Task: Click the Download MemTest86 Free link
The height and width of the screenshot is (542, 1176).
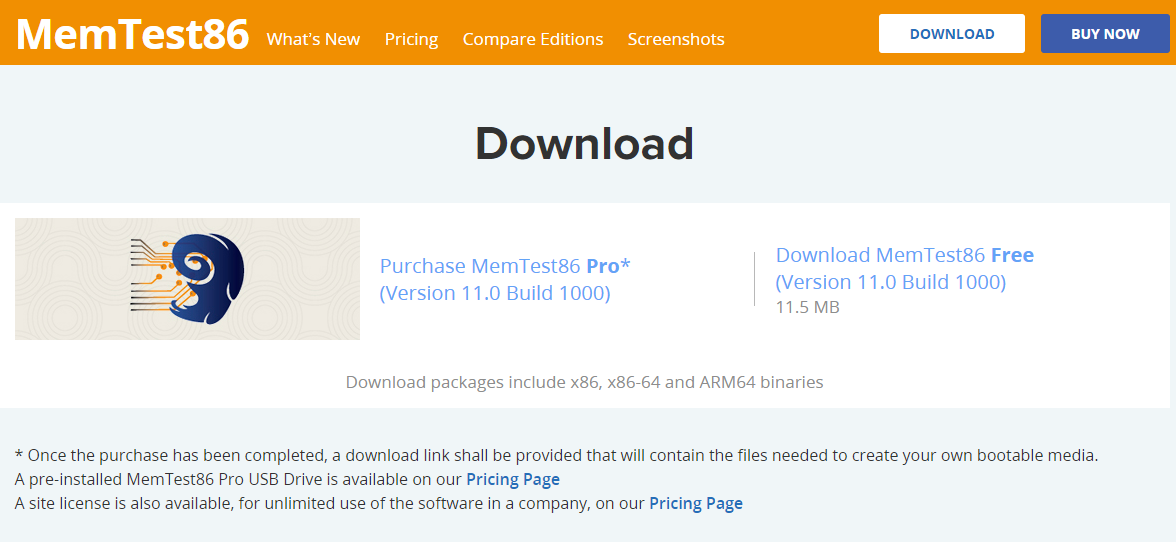Action: [904, 256]
